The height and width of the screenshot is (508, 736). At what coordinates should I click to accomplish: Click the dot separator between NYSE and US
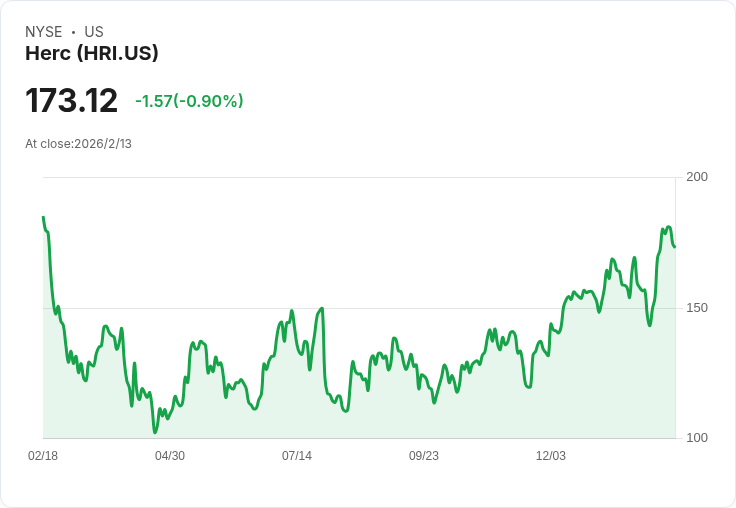tap(73, 33)
